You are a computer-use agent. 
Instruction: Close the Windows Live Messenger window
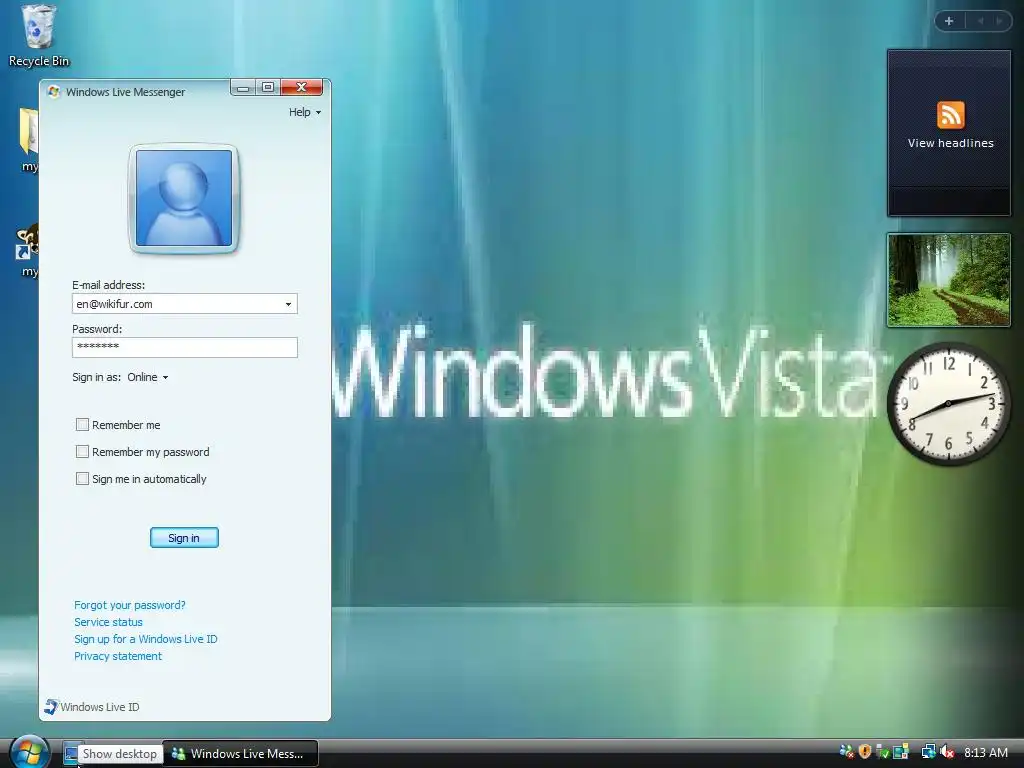[x=301, y=88]
